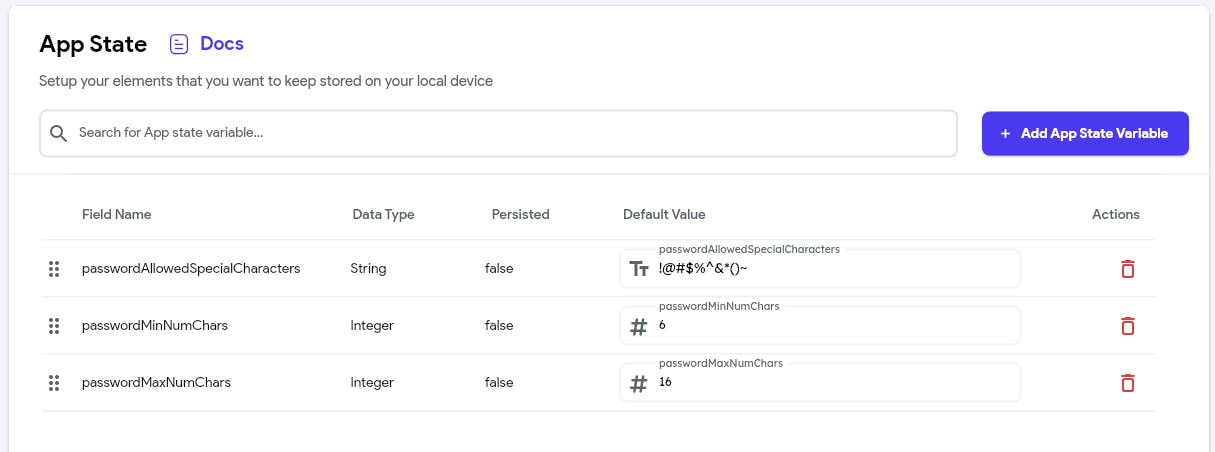Delete the passwordAllowedSpecialCharacters variable
The image size is (1215, 452).
click(x=1127, y=269)
